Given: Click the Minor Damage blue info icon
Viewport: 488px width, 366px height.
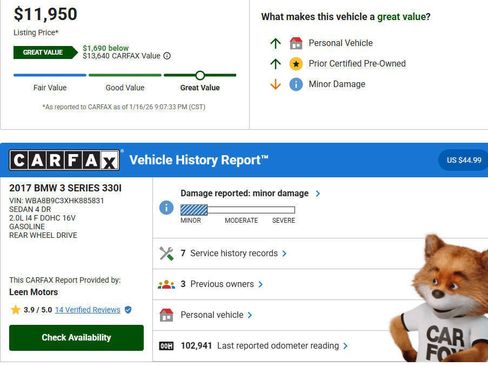Looking at the screenshot, I should (296, 84).
